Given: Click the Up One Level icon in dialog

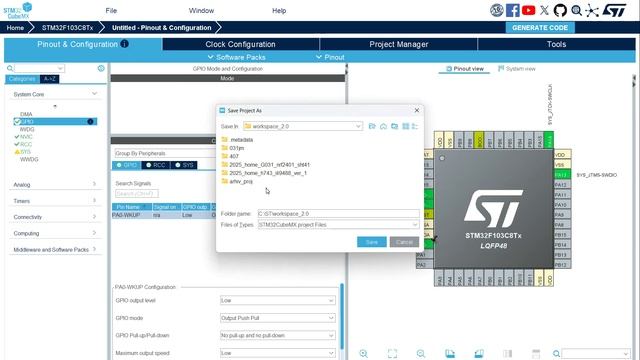Looking at the screenshot, I should click(372, 126).
